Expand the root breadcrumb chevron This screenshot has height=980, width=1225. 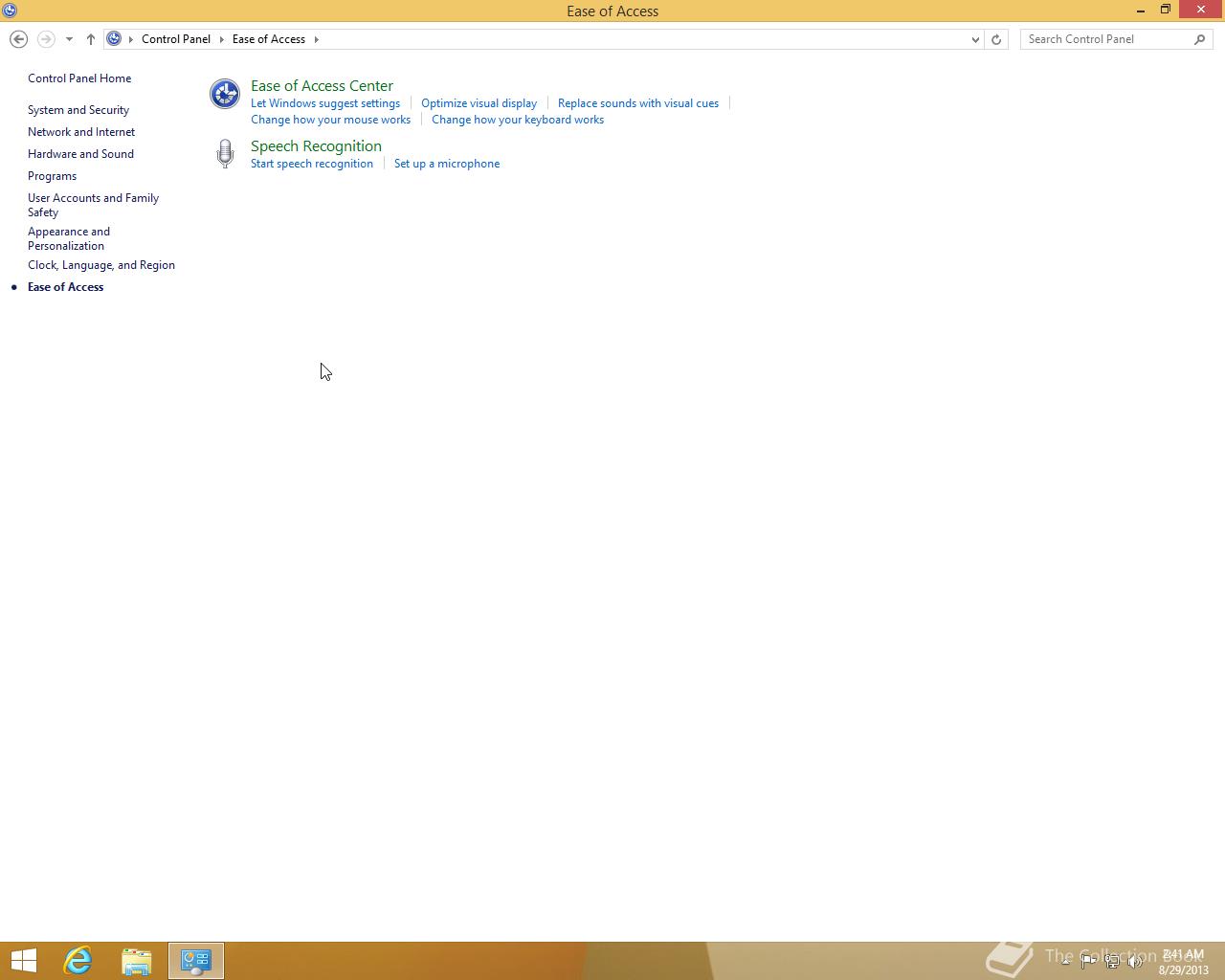(131, 39)
